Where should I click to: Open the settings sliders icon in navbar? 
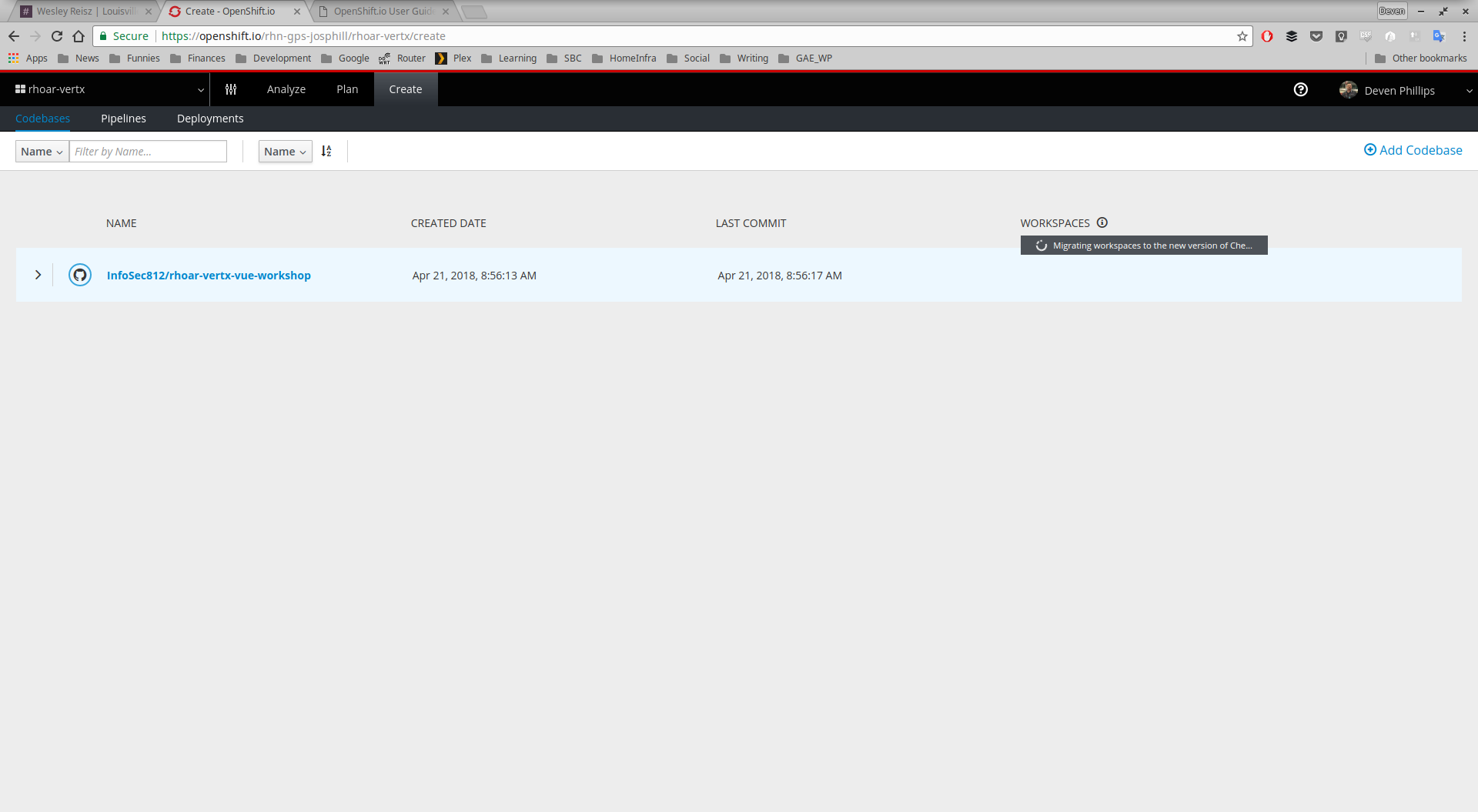(x=231, y=89)
